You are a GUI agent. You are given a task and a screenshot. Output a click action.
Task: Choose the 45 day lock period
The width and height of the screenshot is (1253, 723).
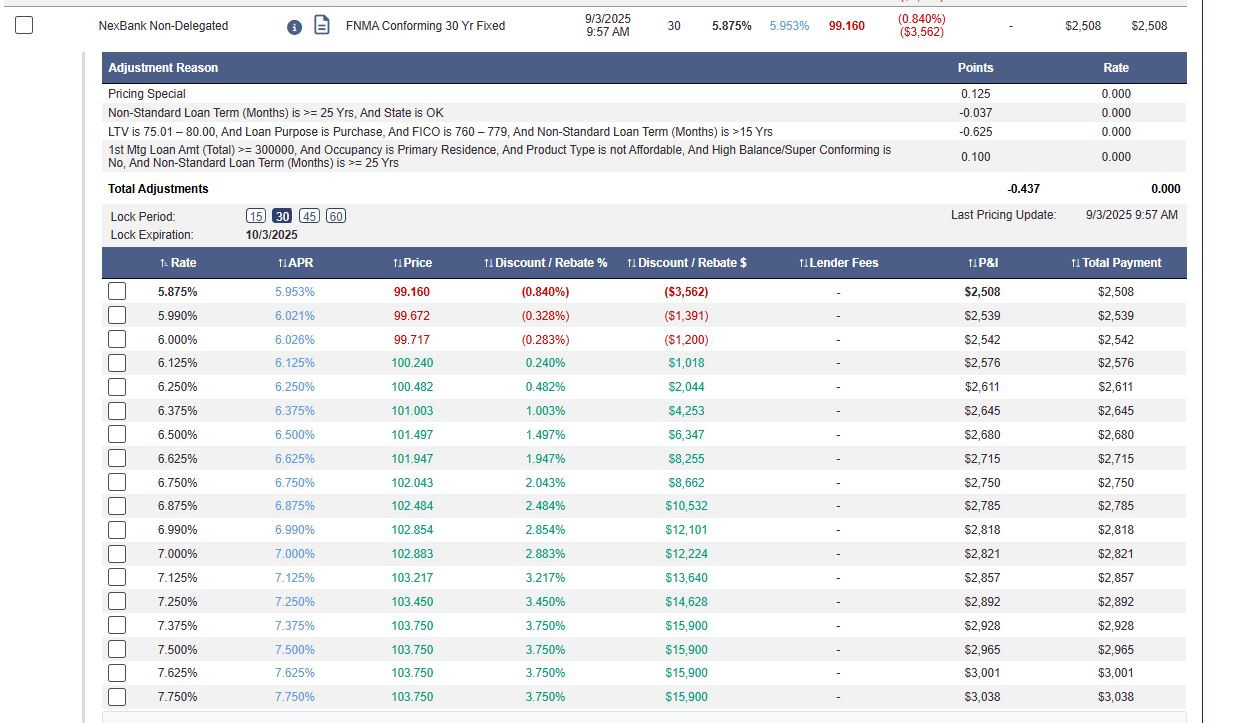[309, 216]
